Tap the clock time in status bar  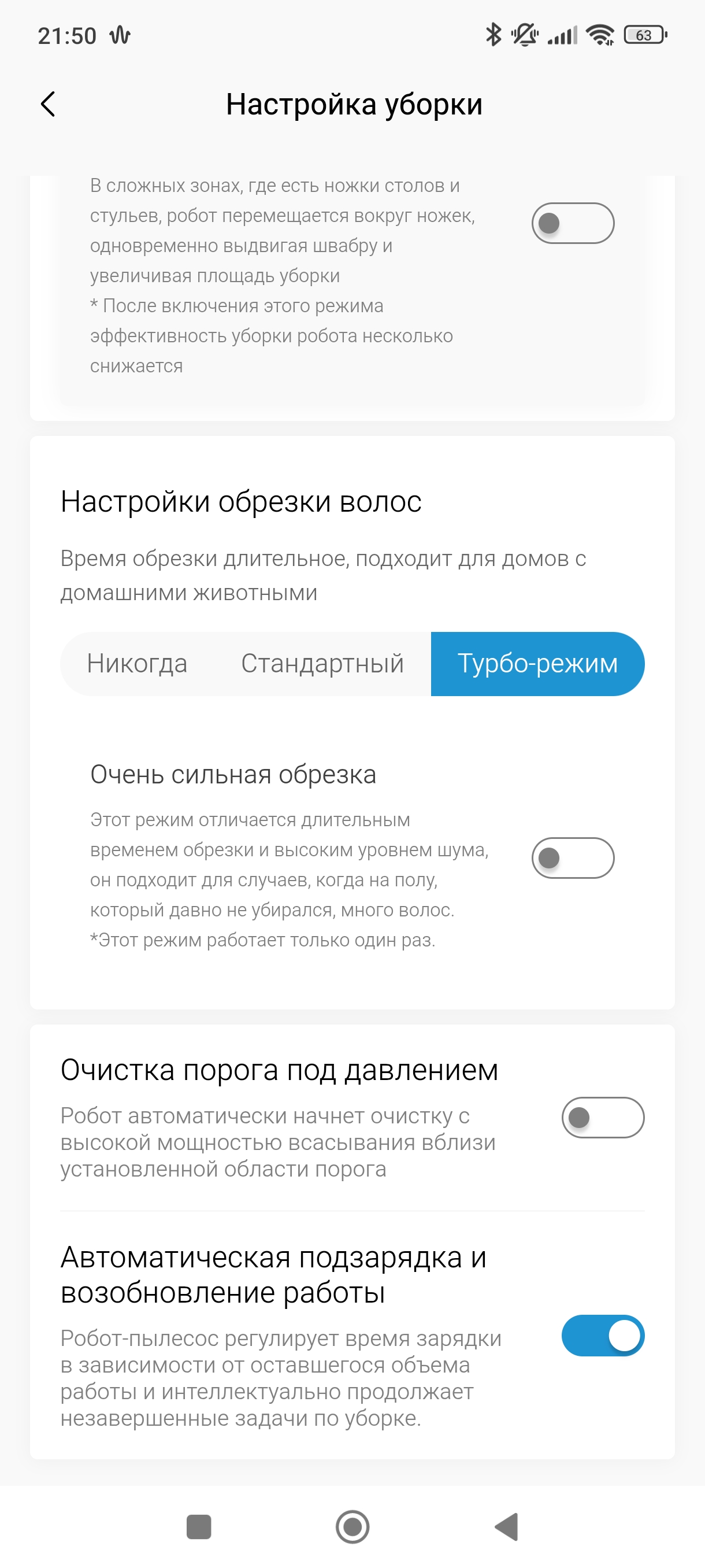(67, 36)
